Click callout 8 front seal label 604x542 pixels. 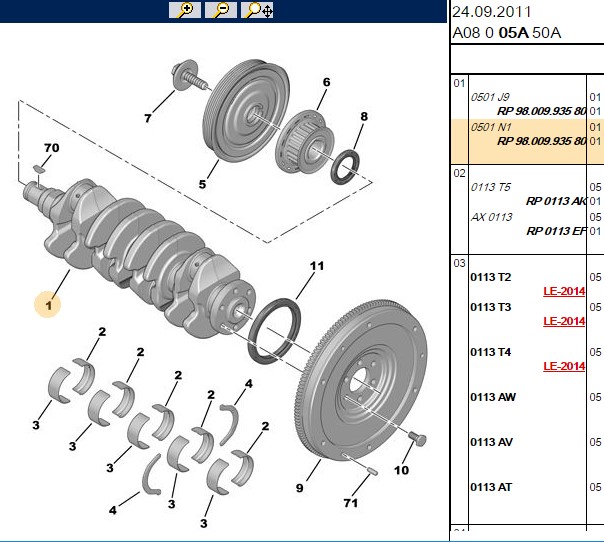[364, 116]
